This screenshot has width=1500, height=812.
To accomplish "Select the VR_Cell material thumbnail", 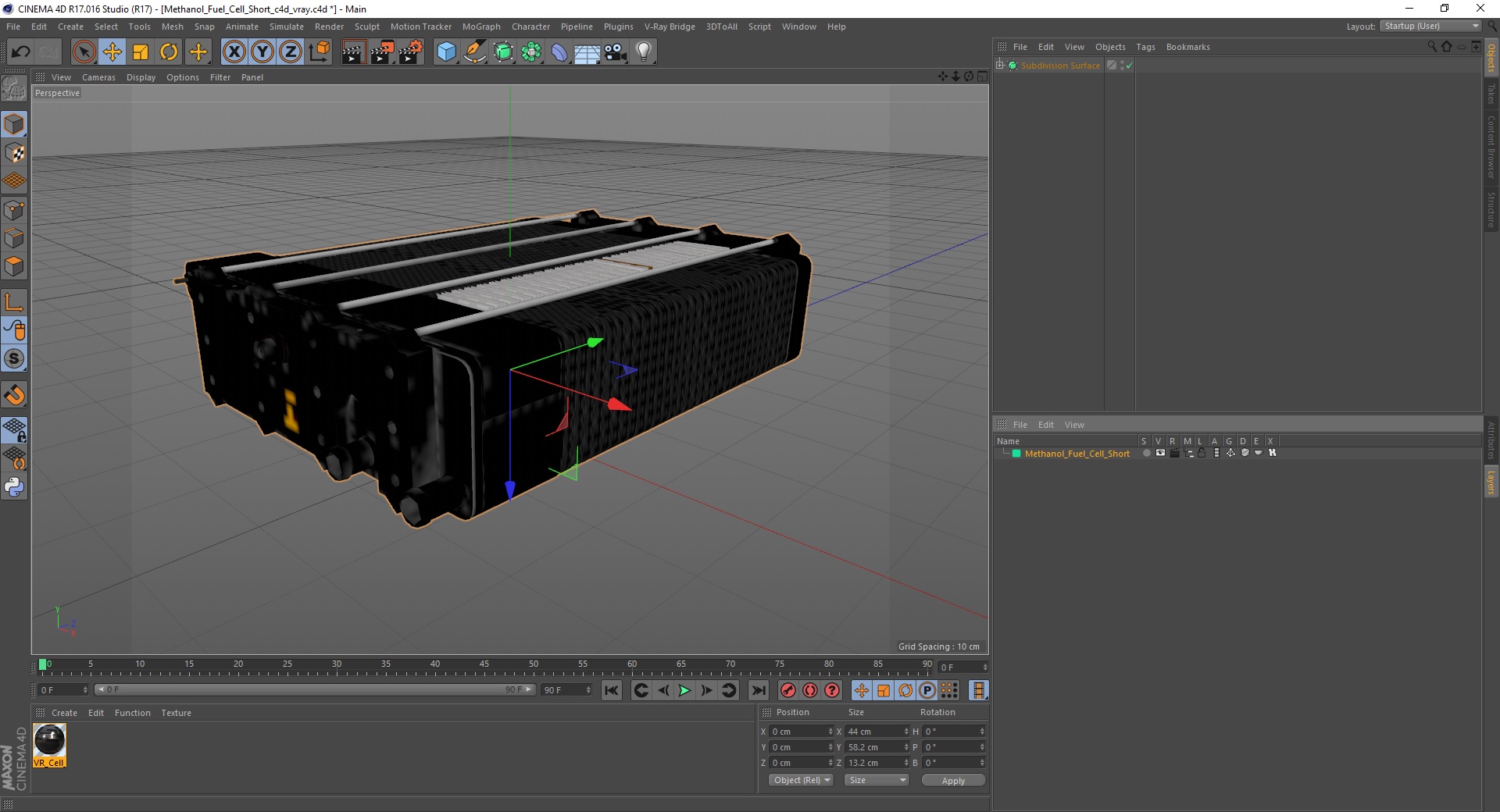I will coord(50,745).
